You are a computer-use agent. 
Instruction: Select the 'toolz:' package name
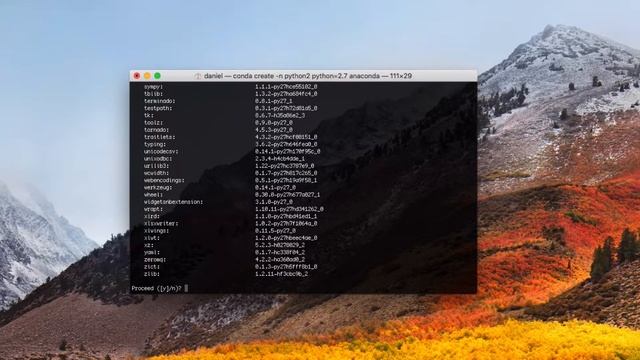pyautogui.click(x=153, y=123)
